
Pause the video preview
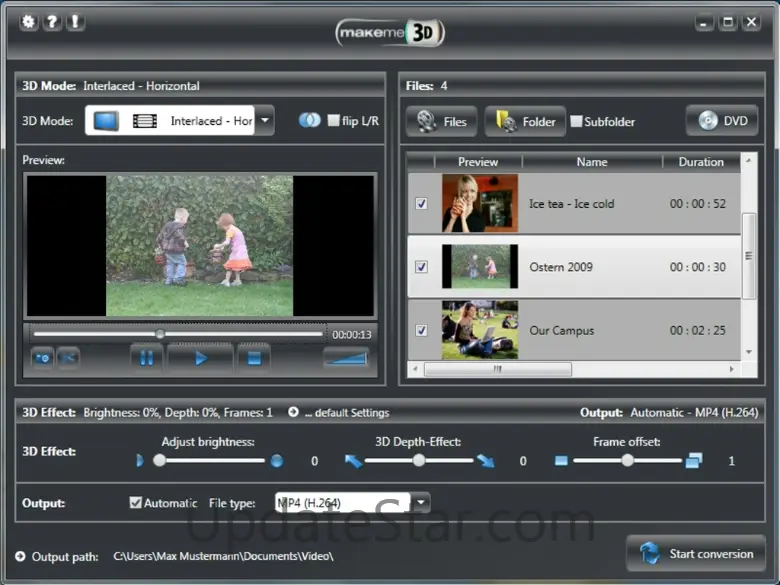(x=146, y=358)
